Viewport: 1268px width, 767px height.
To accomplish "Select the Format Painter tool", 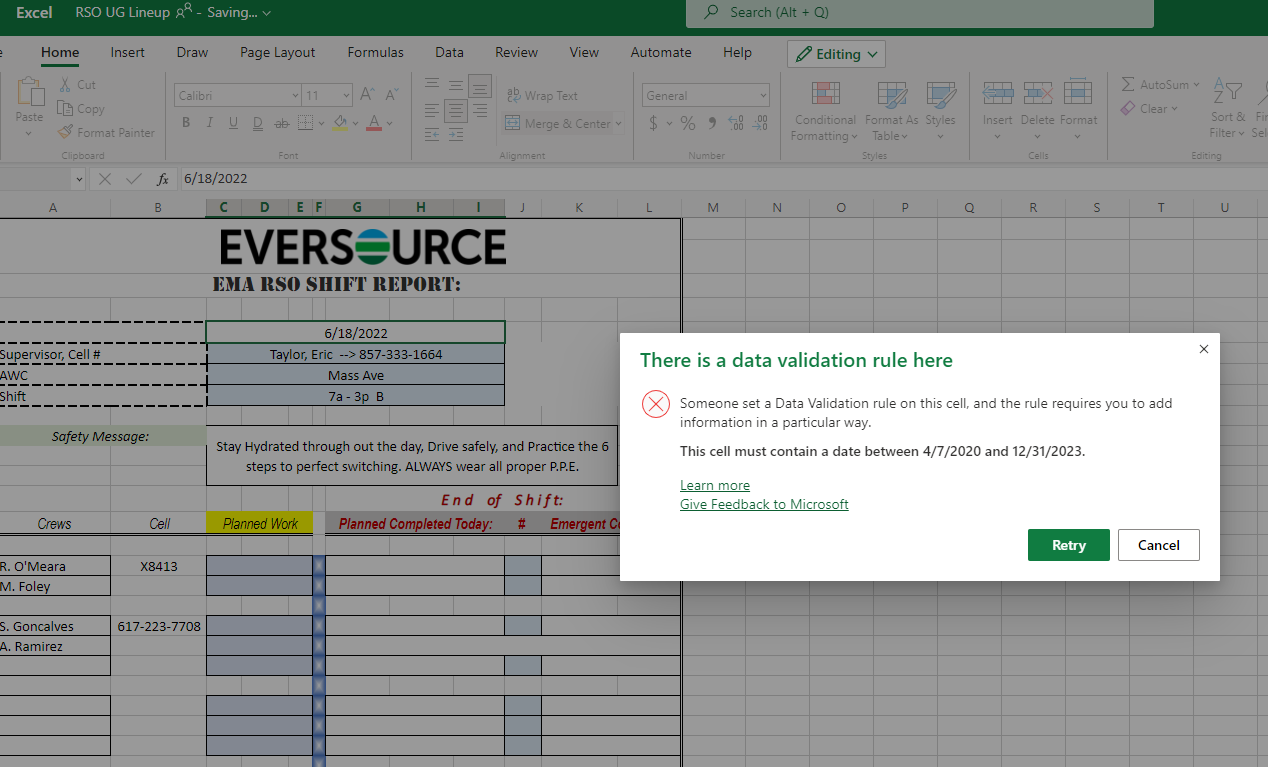I will pyautogui.click(x=106, y=132).
